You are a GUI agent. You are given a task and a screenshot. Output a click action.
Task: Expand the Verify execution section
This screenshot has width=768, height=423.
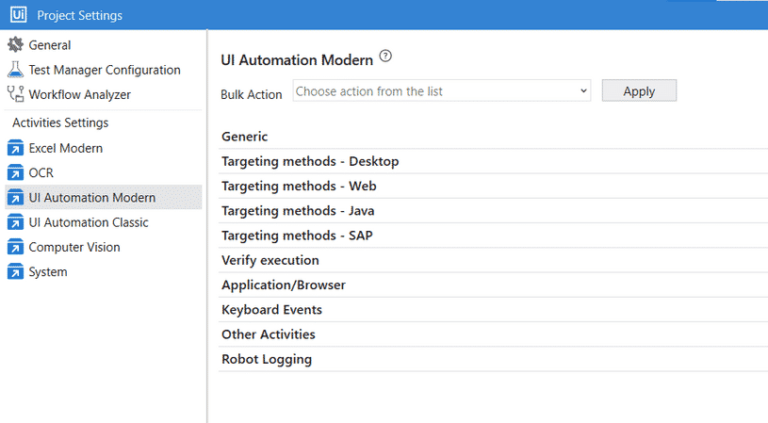tap(270, 260)
